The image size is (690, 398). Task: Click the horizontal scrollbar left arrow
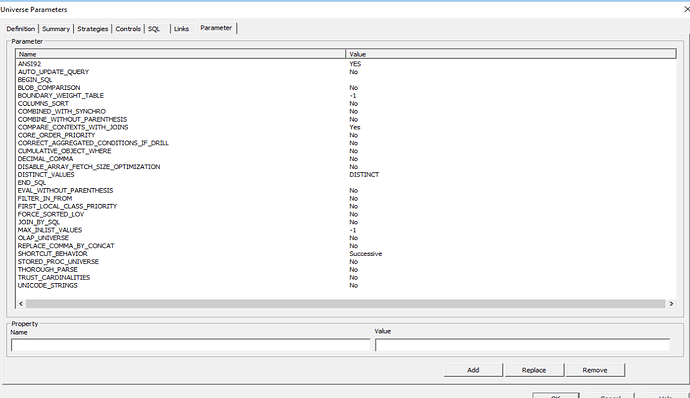(21, 304)
